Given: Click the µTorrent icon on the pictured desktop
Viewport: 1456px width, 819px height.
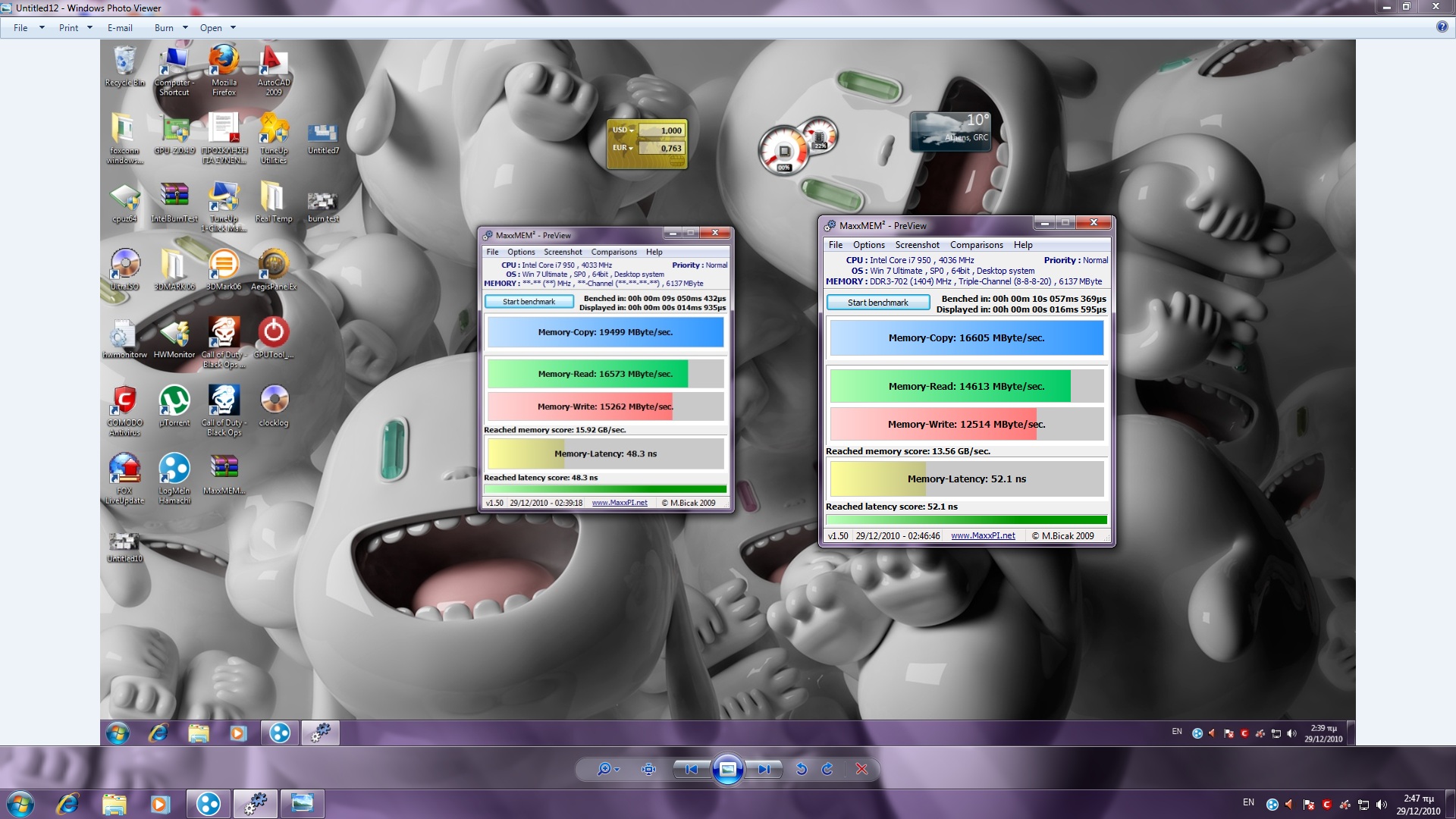Looking at the screenshot, I should [174, 406].
